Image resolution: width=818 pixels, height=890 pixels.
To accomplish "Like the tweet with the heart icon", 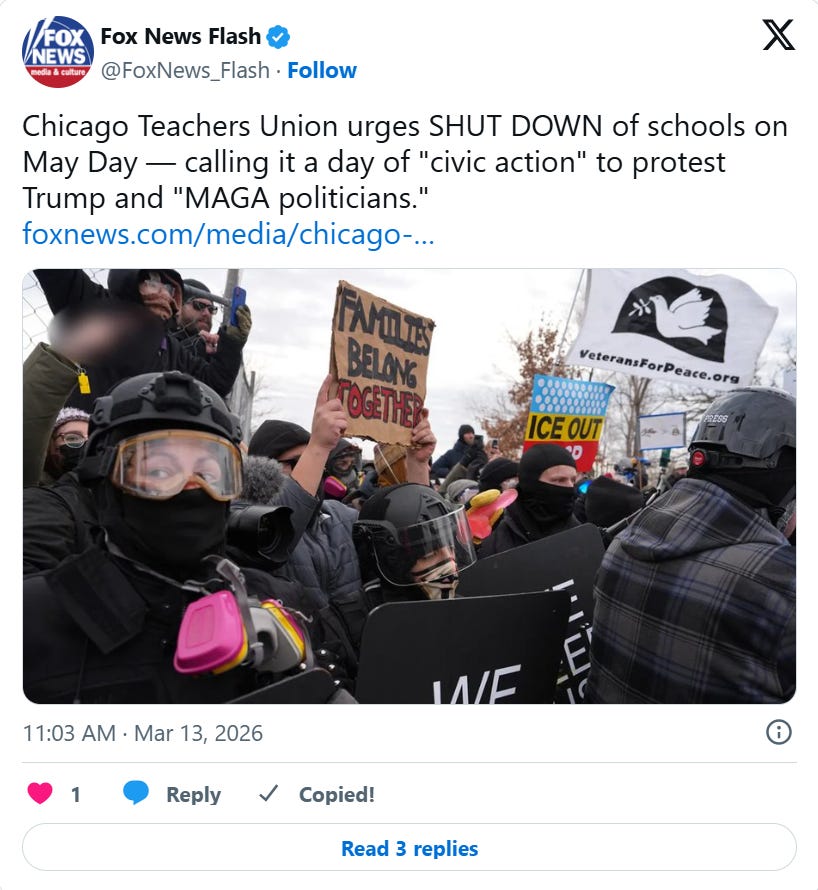I will click(x=40, y=793).
